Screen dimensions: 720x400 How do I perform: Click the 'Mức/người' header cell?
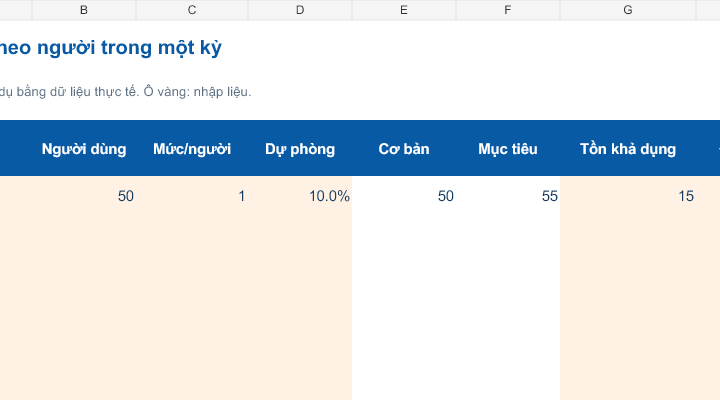(x=192, y=149)
